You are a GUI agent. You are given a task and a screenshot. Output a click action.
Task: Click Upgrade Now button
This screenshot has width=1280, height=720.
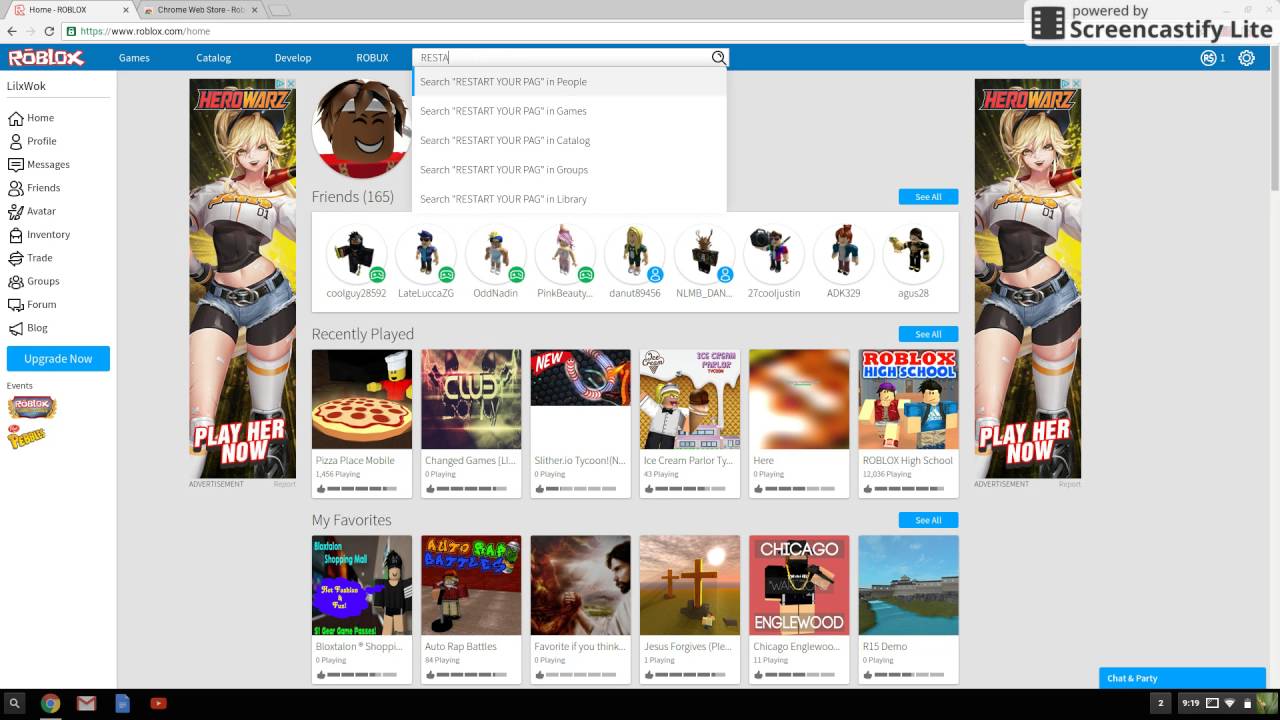click(58, 358)
